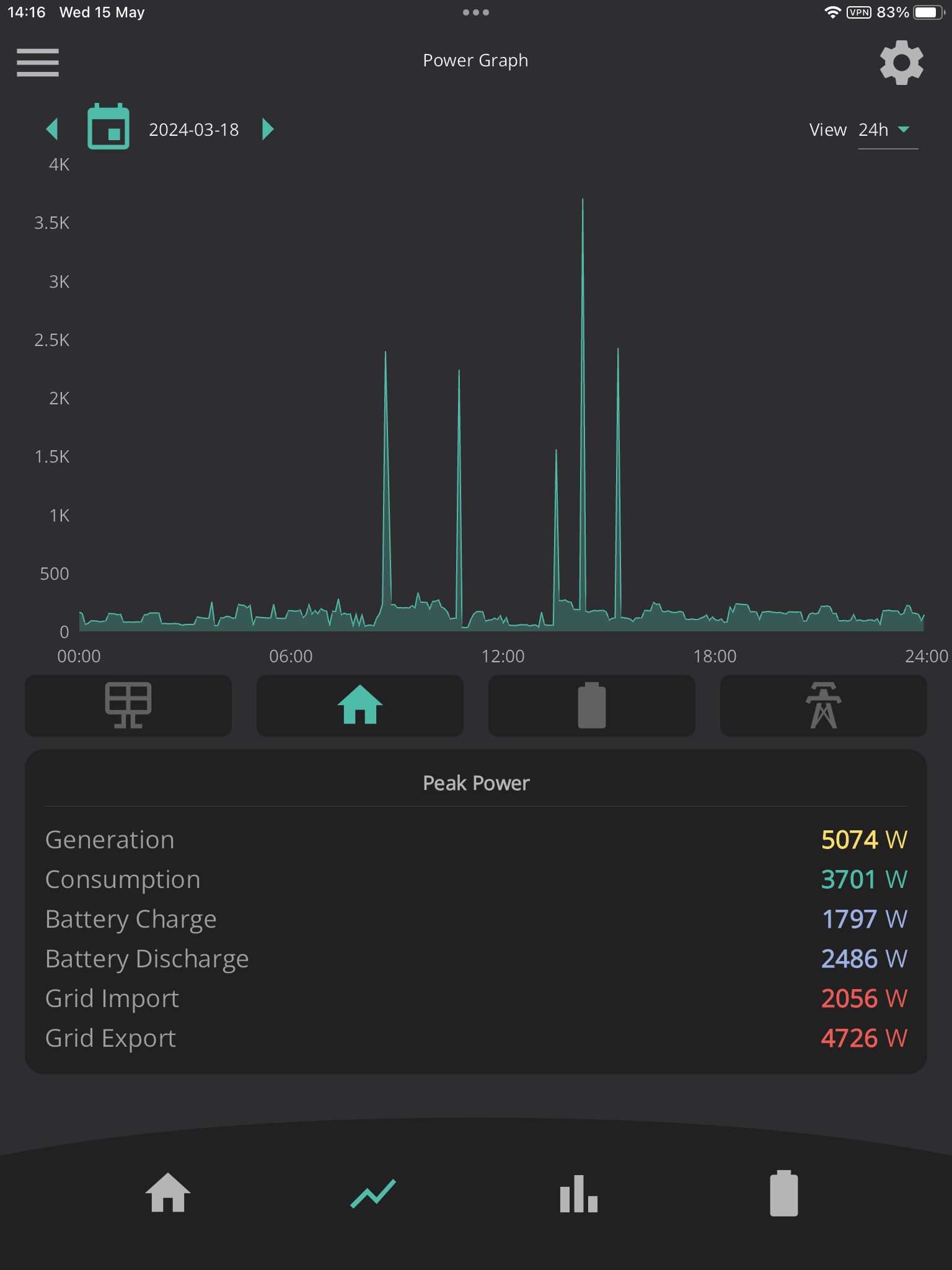Expand the View 24h dropdown
Viewport: 952px width, 1270px height.
[888, 130]
